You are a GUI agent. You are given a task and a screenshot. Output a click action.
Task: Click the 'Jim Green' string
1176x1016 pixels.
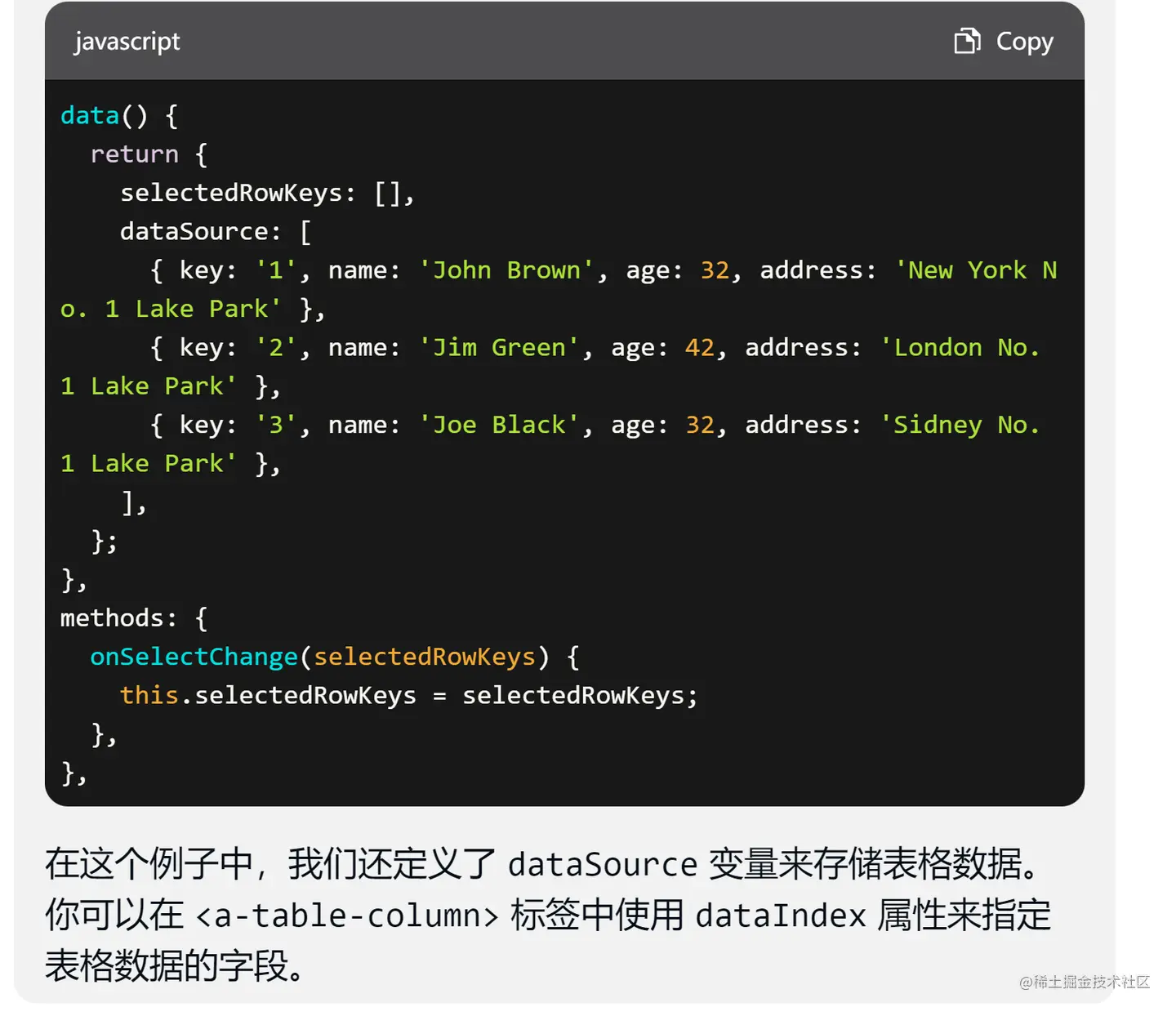[x=499, y=348]
